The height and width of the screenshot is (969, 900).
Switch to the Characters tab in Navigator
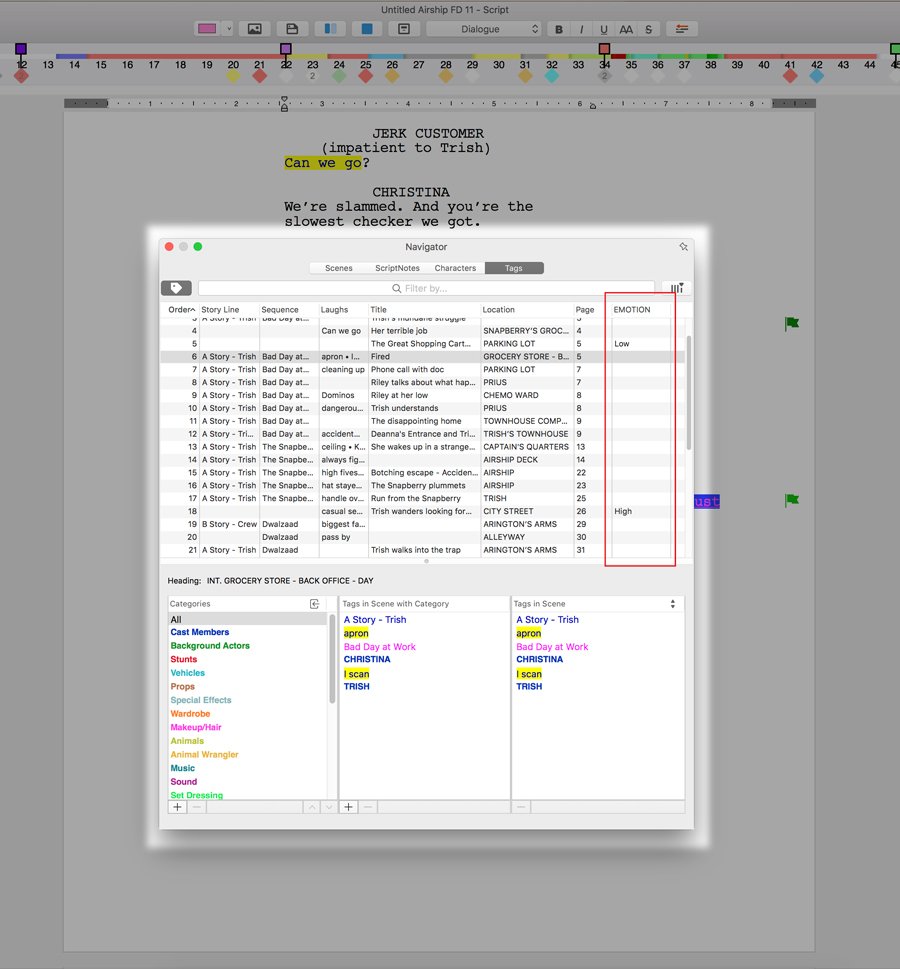455,268
